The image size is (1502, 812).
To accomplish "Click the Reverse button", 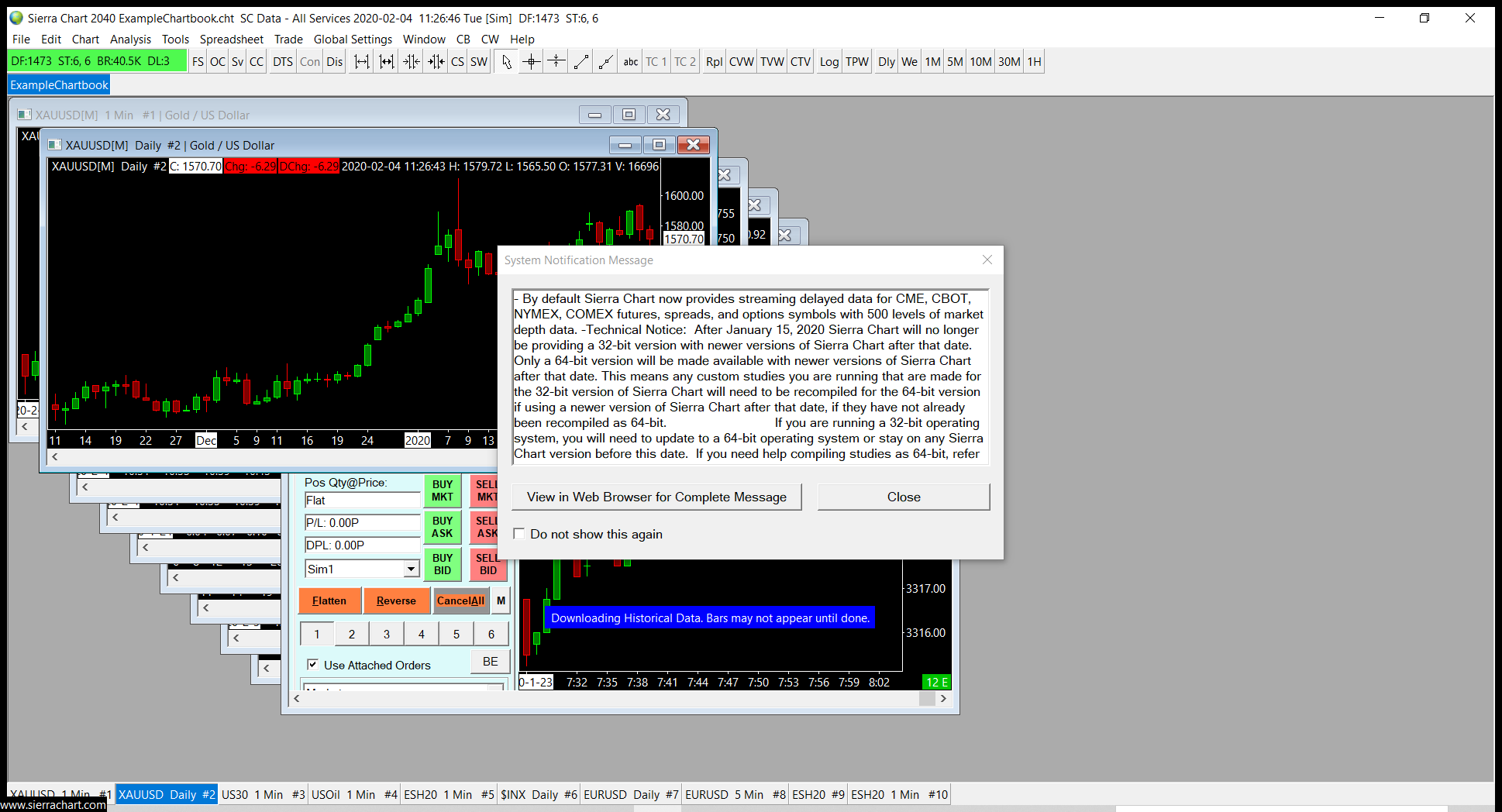I will click(x=396, y=600).
